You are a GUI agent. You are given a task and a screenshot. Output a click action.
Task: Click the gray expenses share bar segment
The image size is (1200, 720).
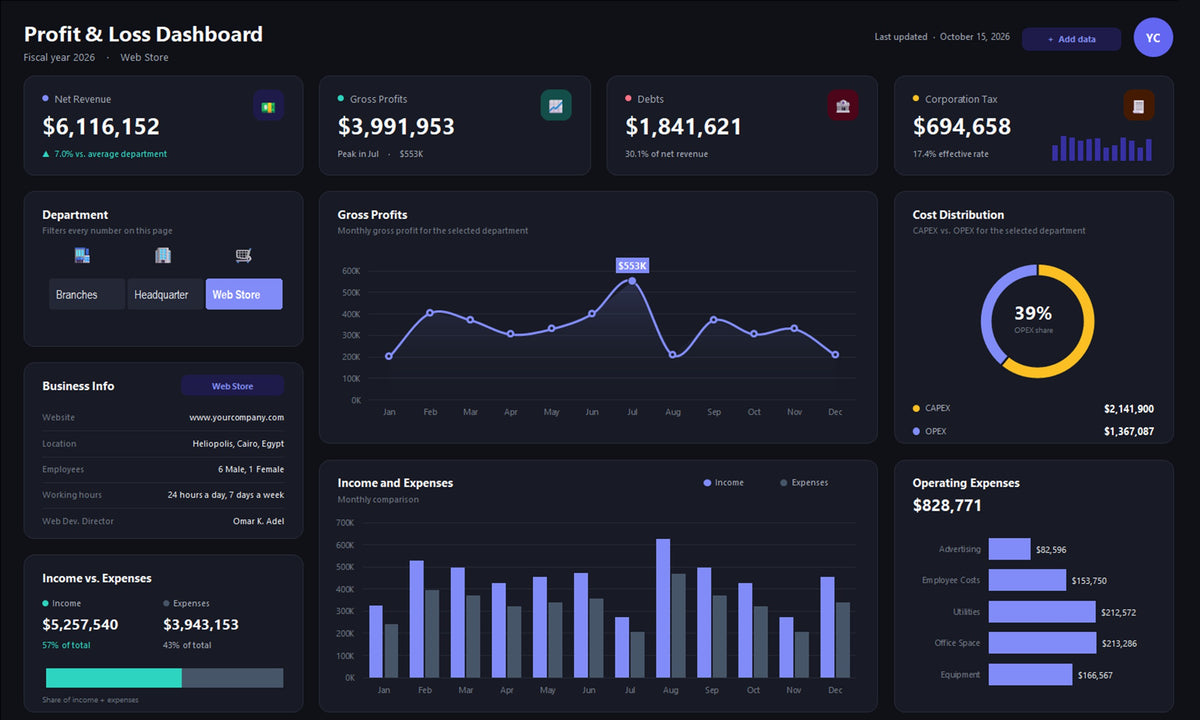tap(233, 678)
